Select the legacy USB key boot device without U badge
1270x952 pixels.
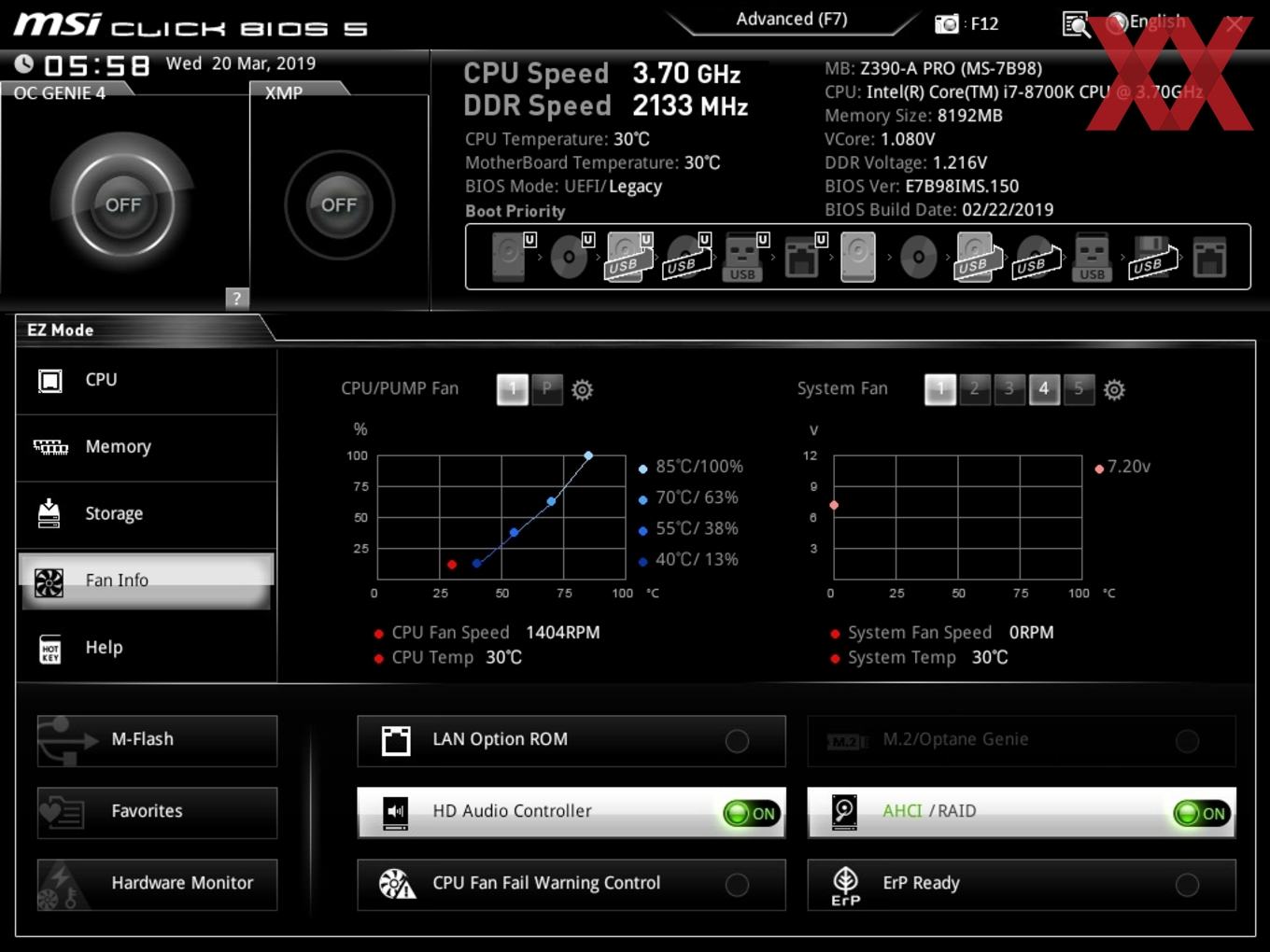[1093, 257]
